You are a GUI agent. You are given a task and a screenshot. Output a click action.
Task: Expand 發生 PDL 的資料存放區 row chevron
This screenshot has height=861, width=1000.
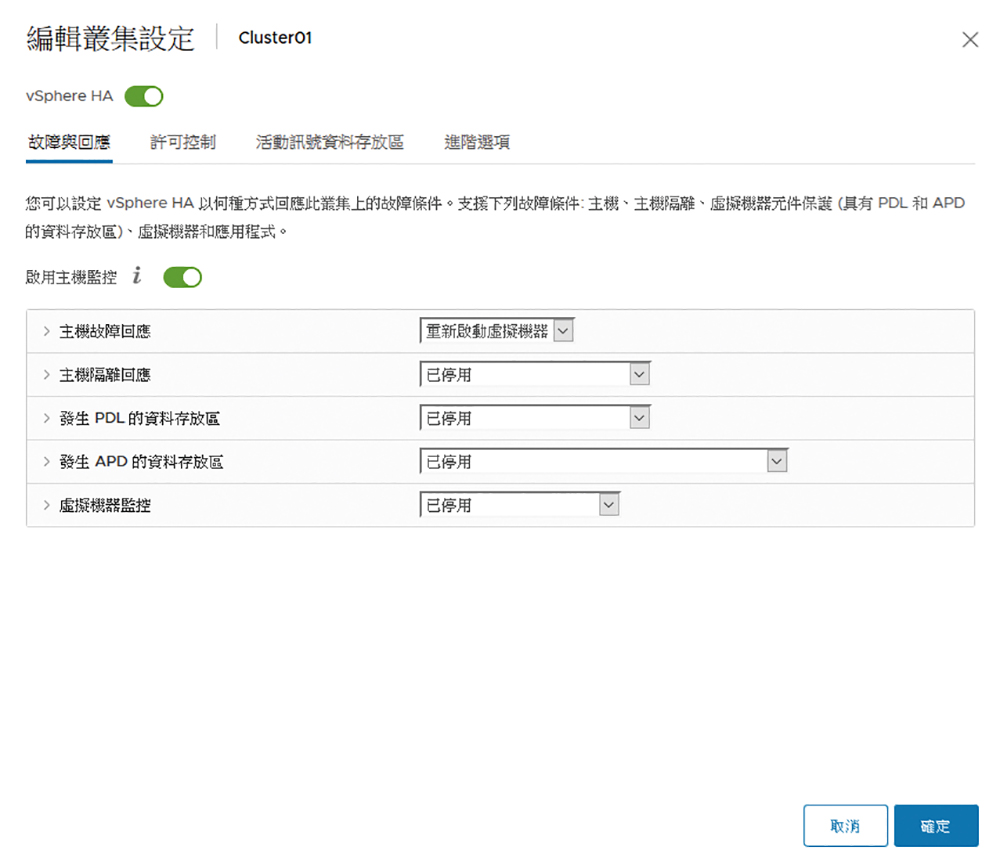tap(47, 418)
